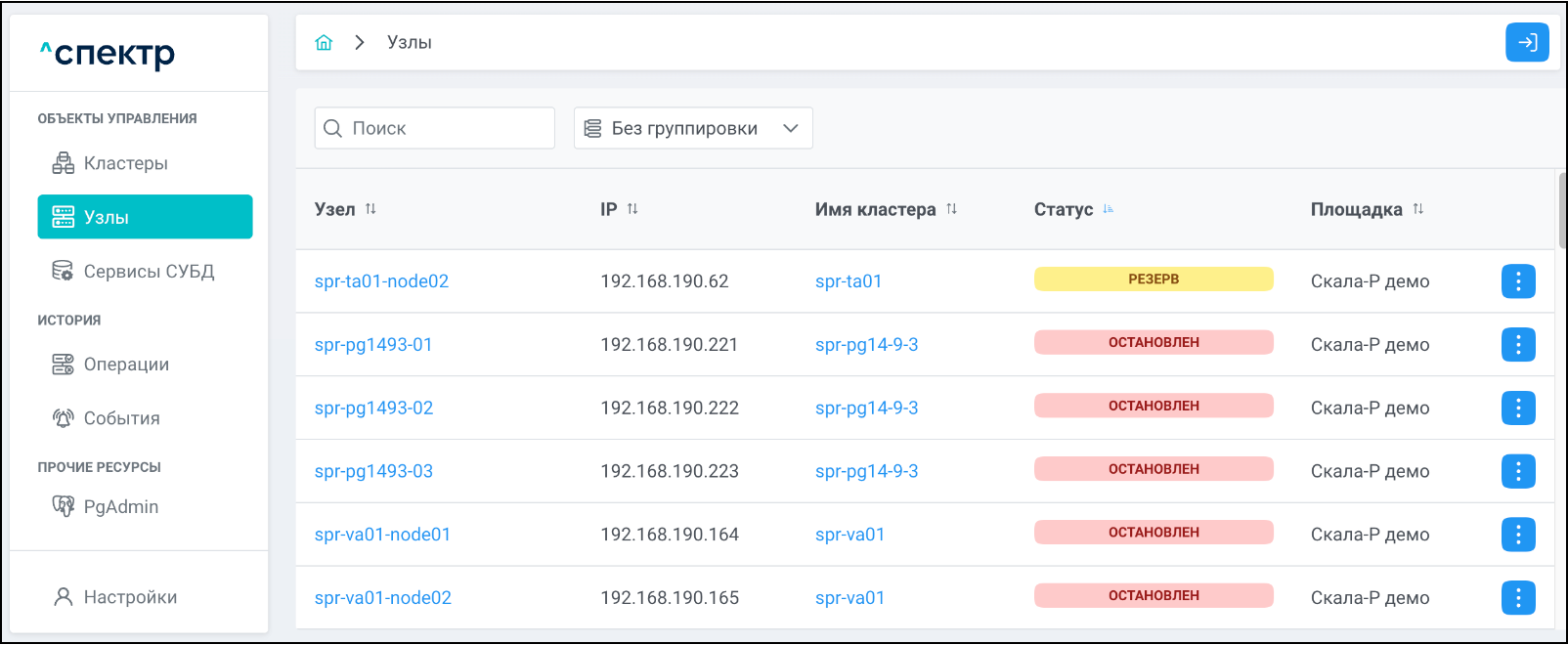Sort by Площадка column
This screenshot has height=645, width=1568.
[x=1417, y=209]
